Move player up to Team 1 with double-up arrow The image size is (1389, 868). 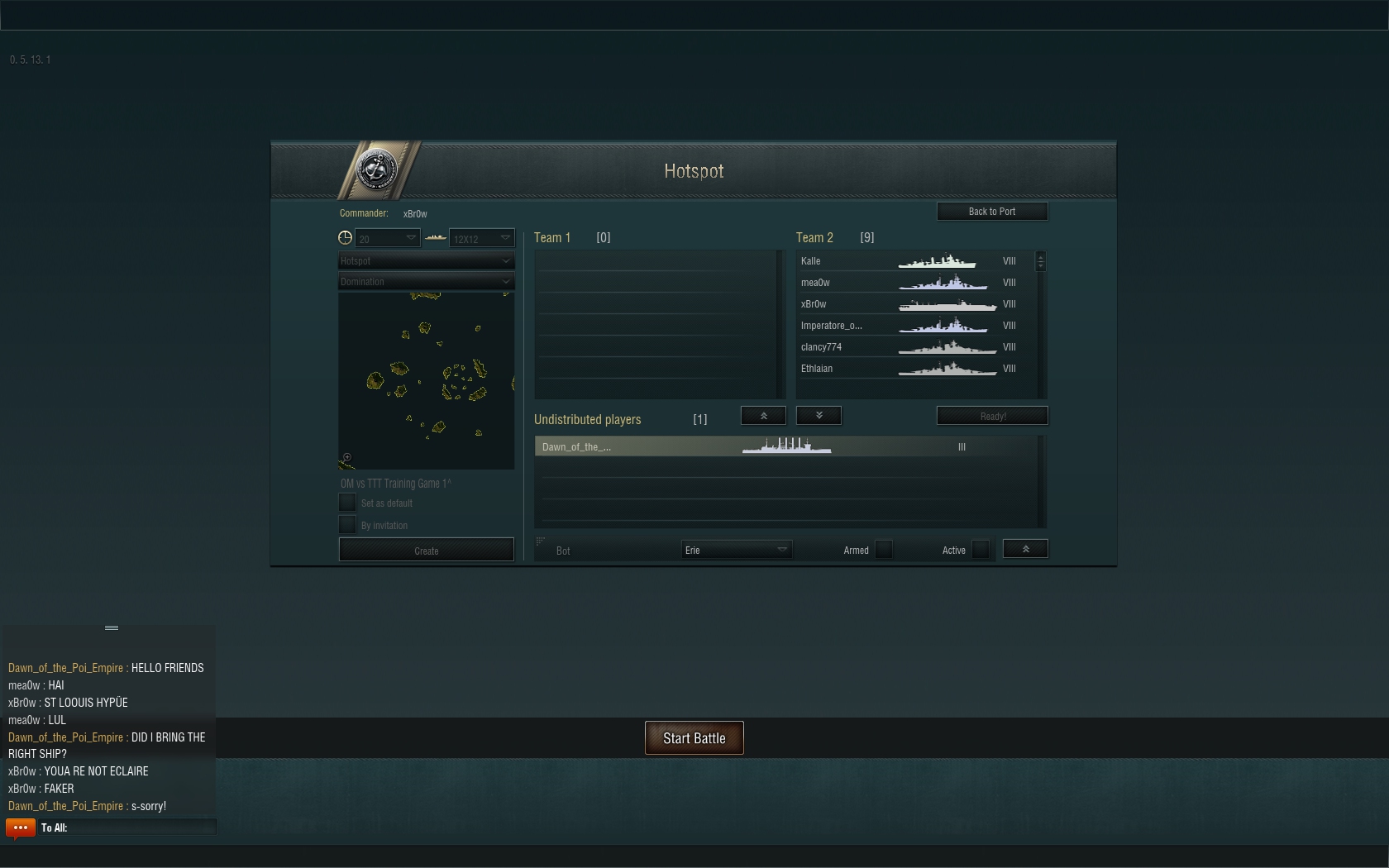pos(763,416)
